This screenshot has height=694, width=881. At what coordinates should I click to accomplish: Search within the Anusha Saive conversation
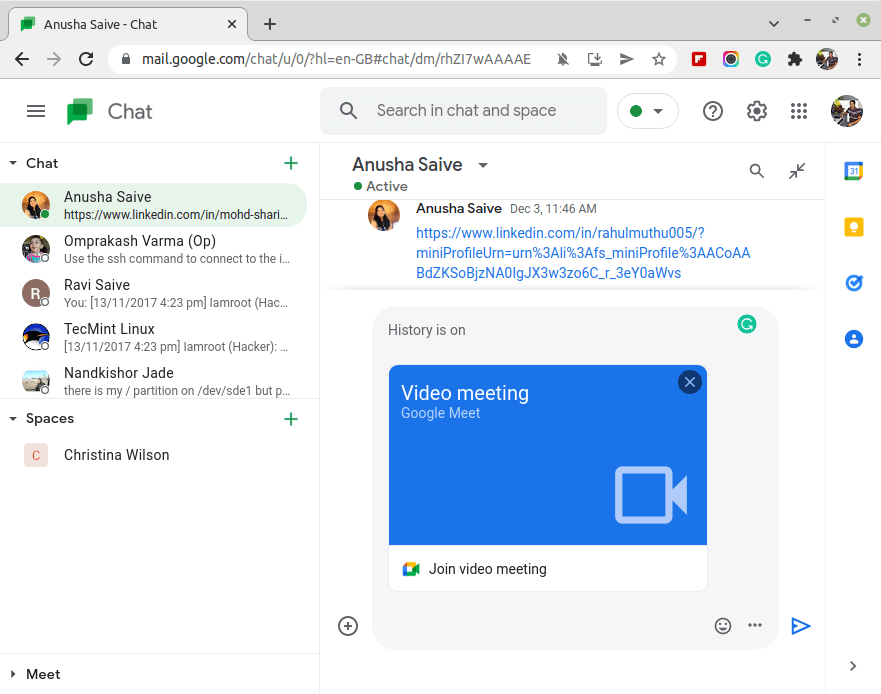click(x=757, y=171)
